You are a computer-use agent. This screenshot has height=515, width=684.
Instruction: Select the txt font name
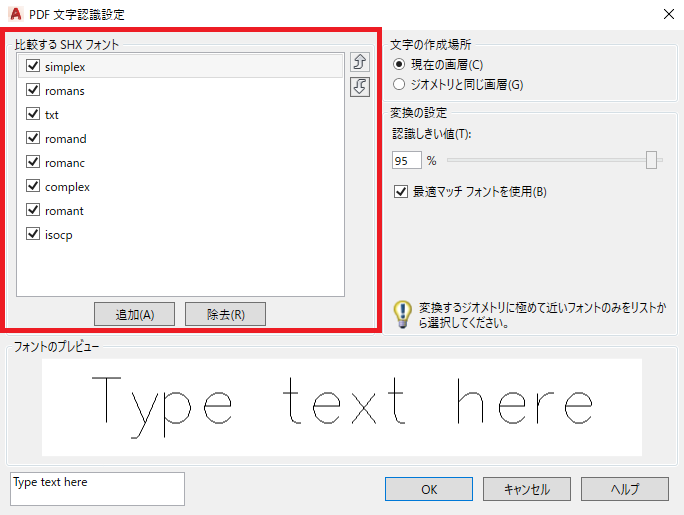point(51,115)
